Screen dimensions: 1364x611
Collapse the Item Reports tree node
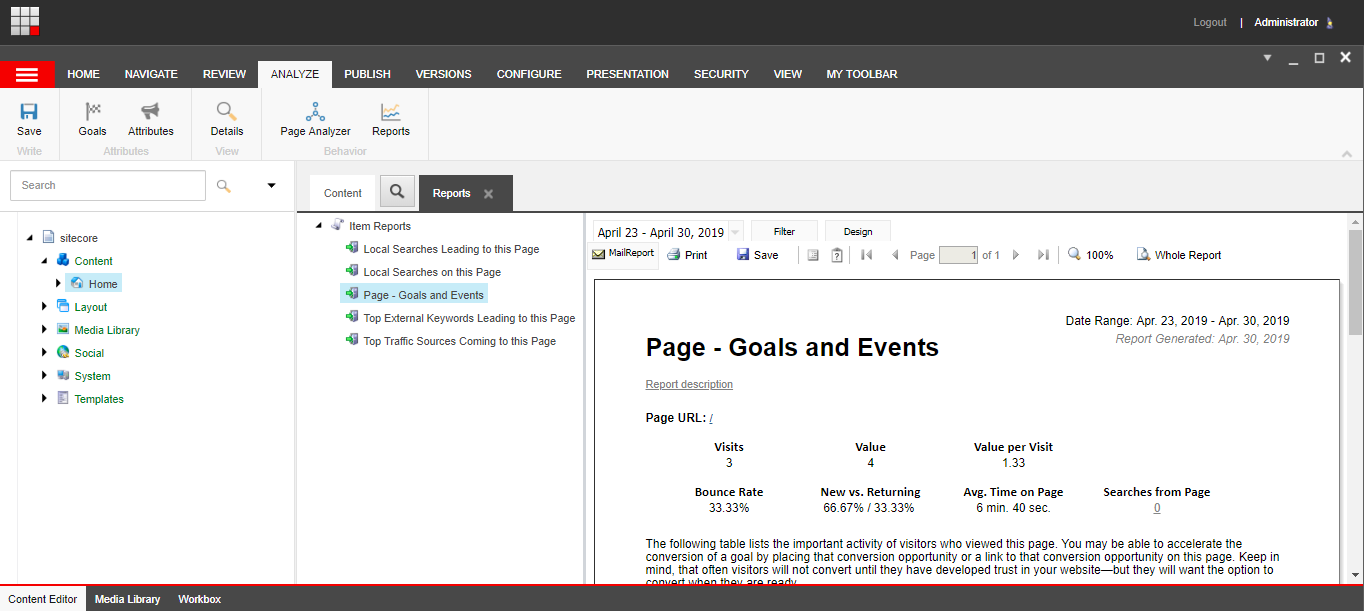click(x=319, y=226)
